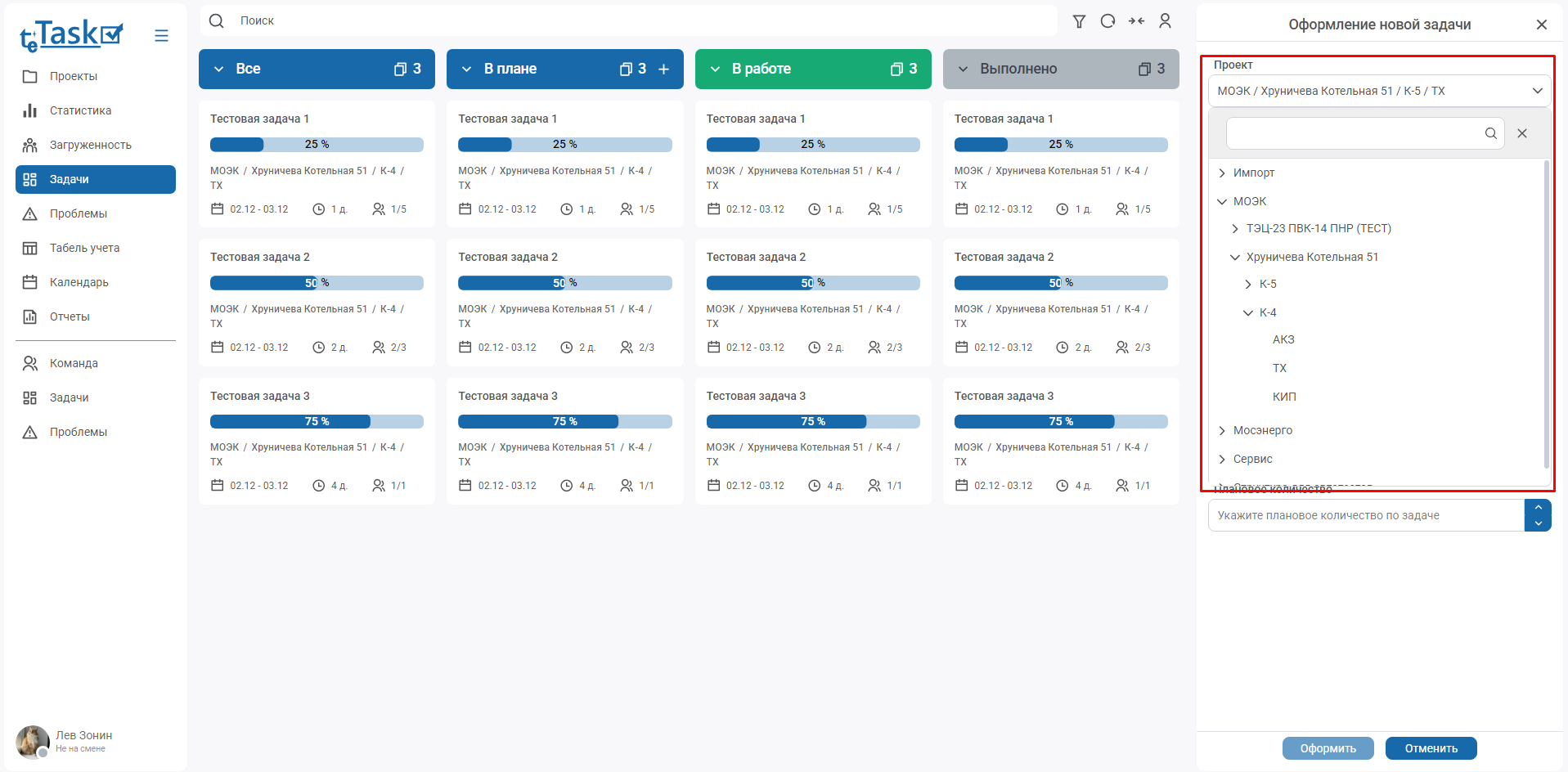Open the Проект dropdown selector
The height and width of the screenshot is (772, 1568).
click(1378, 91)
